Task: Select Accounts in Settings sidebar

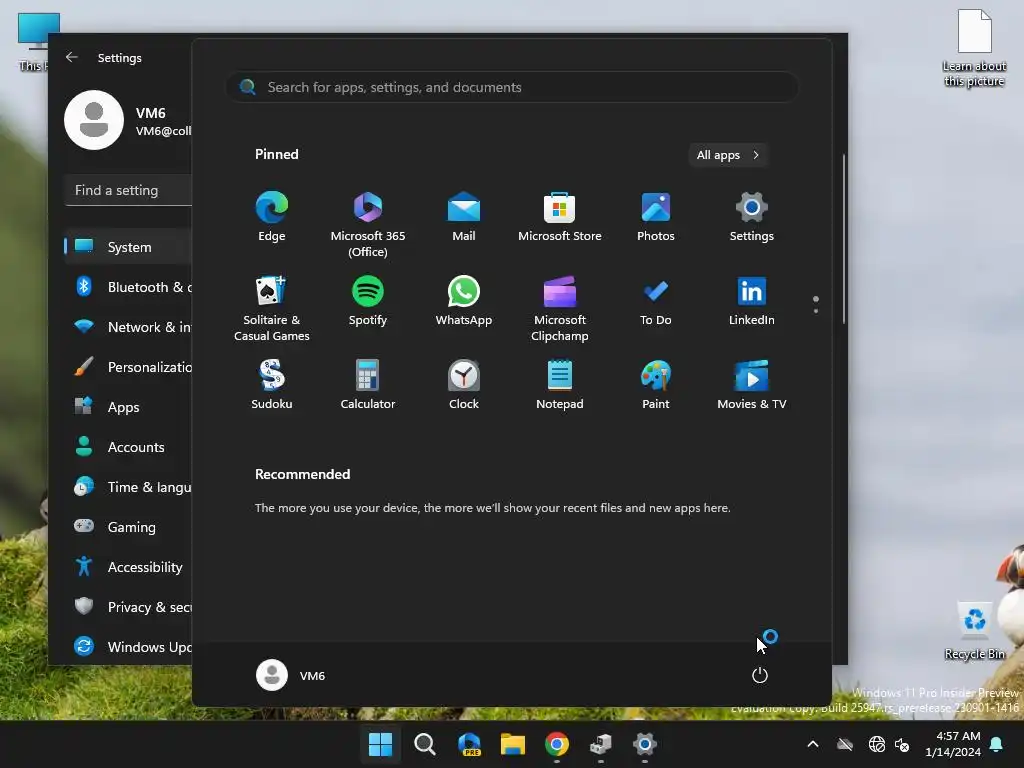Action: 128,447
